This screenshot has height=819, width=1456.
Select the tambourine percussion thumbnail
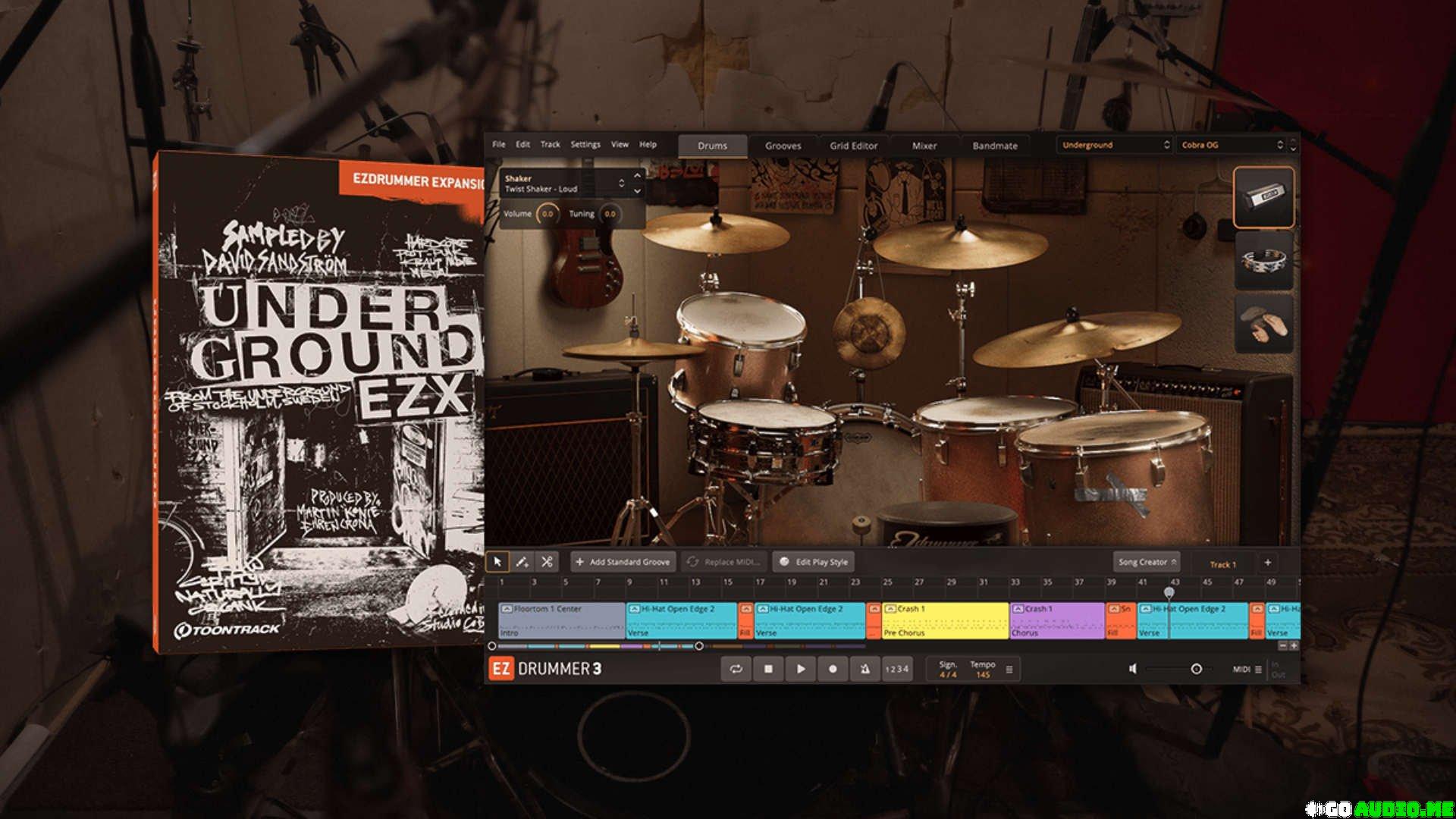click(x=1263, y=261)
